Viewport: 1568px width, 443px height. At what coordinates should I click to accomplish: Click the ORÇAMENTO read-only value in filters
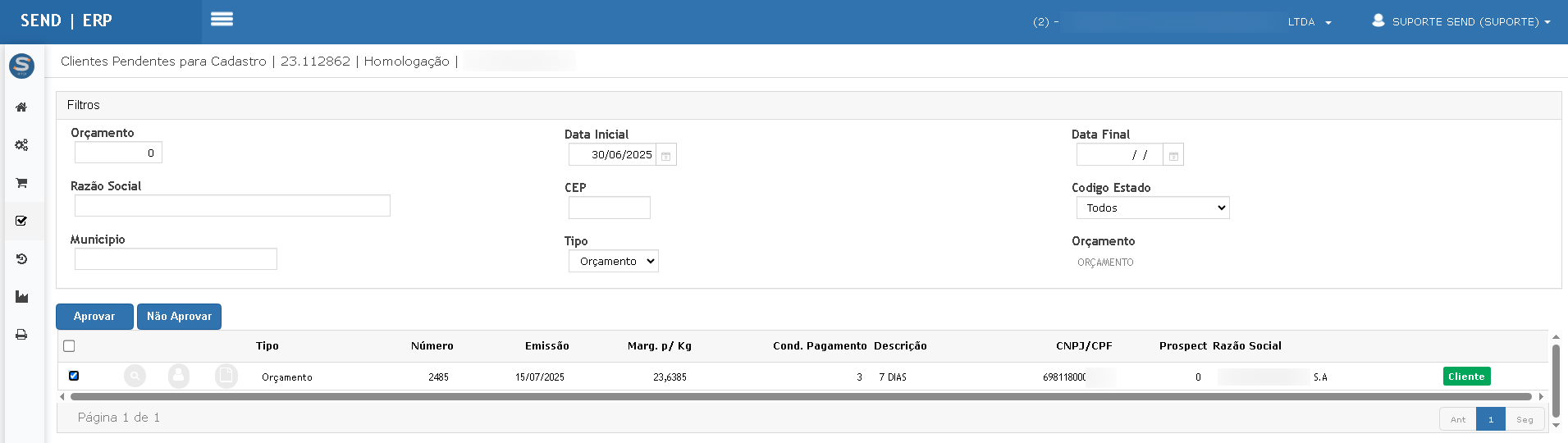pyautogui.click(x=1105, y=263)
